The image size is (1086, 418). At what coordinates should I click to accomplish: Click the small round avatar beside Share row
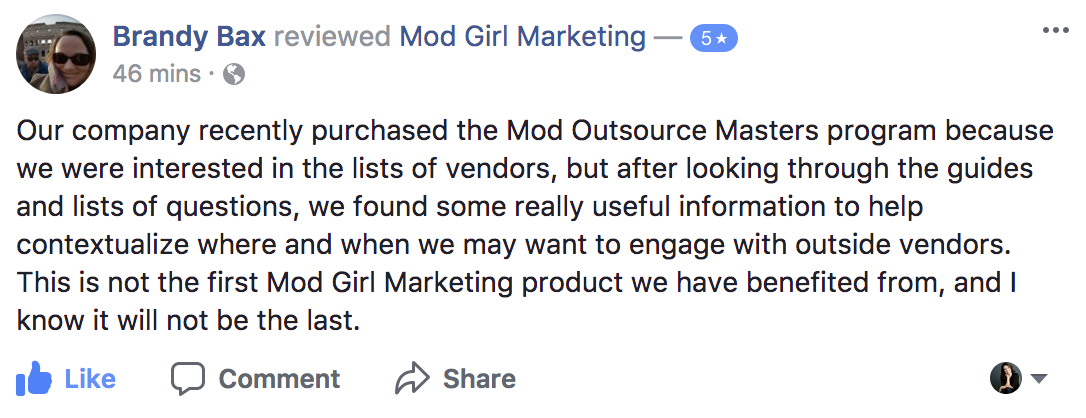click(1005, 378)
